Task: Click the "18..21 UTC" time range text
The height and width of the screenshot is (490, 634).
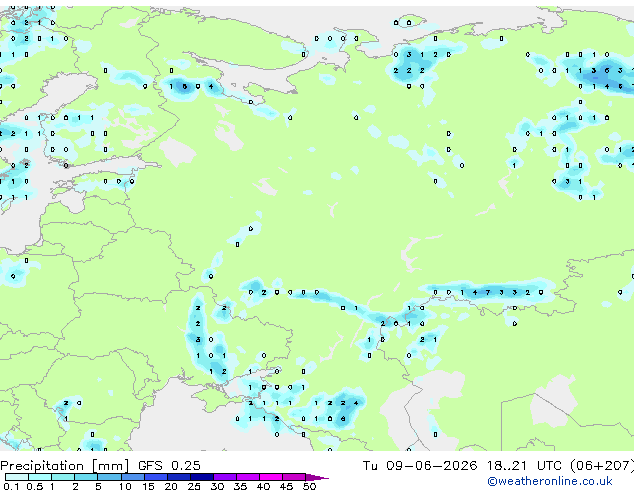Action: (524, 466)
